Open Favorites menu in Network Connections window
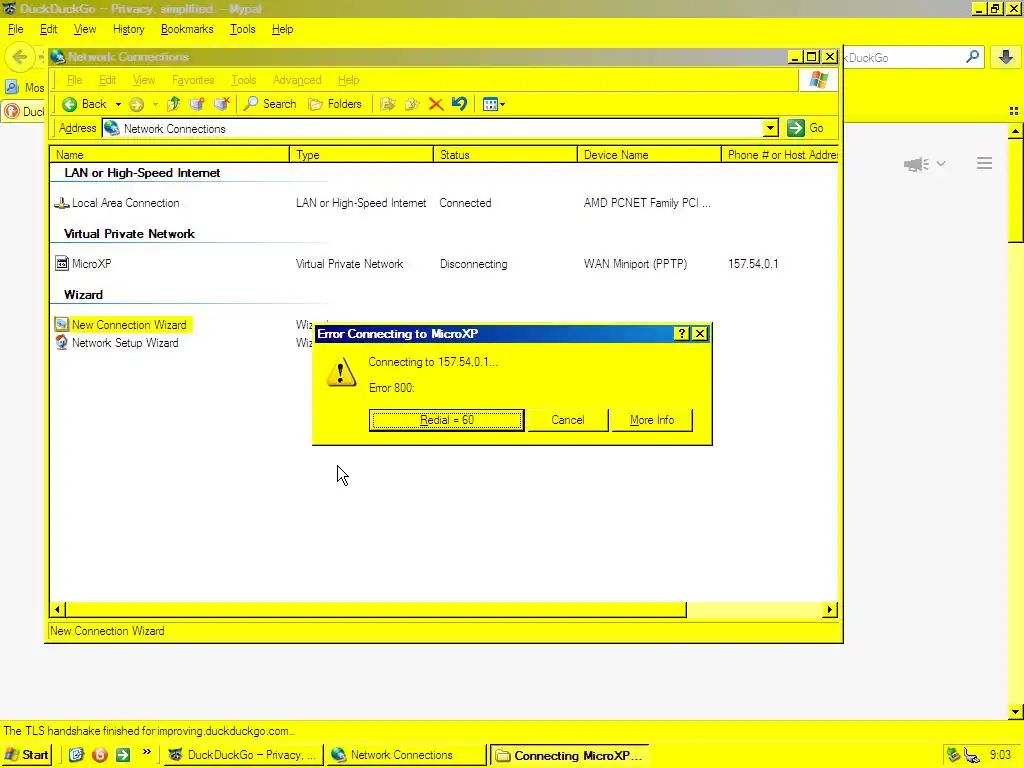 (193, 80)
